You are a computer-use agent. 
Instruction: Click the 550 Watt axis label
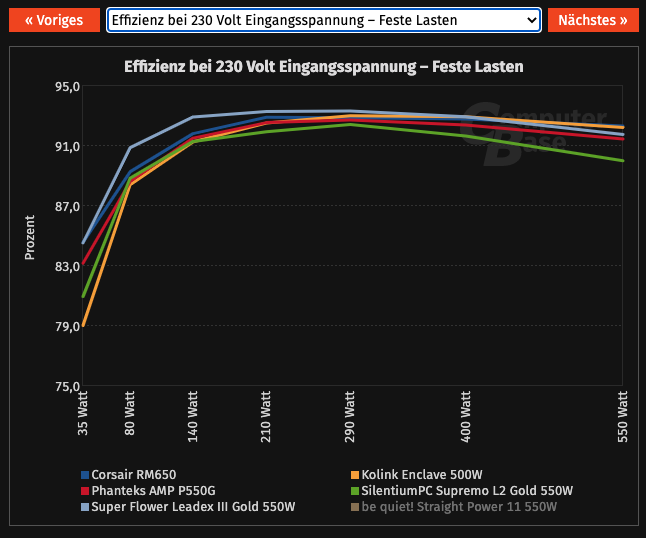(x=623, y=417)
